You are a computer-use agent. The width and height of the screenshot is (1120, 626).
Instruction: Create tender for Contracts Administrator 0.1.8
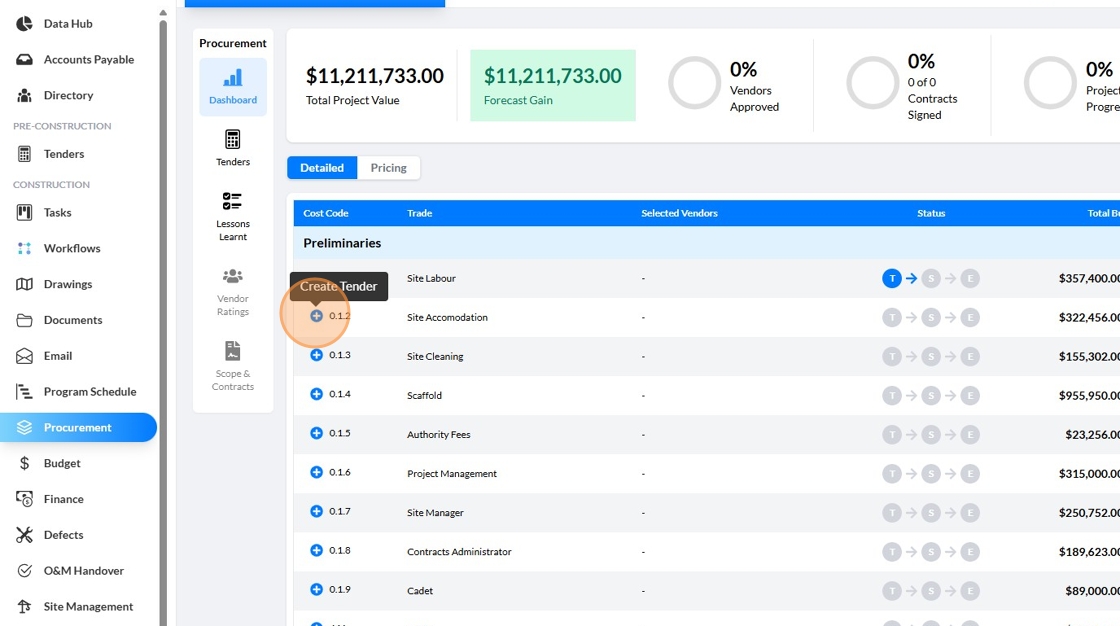tap(316, 550)
